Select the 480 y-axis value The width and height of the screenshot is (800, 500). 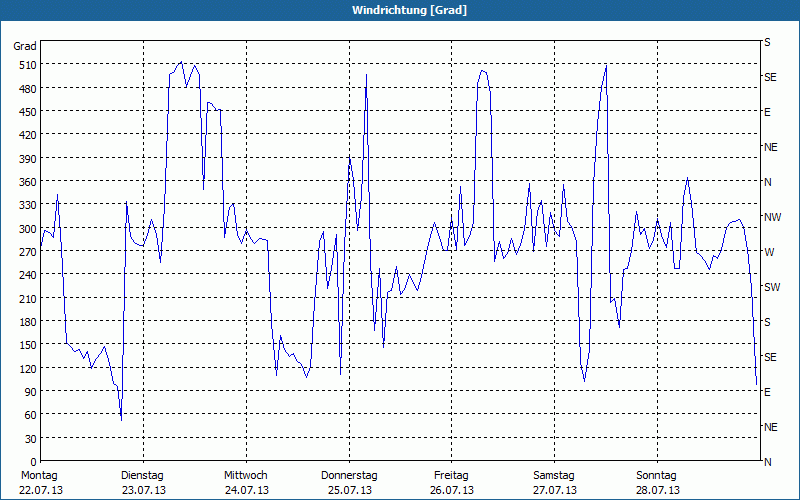coord(27,89)
